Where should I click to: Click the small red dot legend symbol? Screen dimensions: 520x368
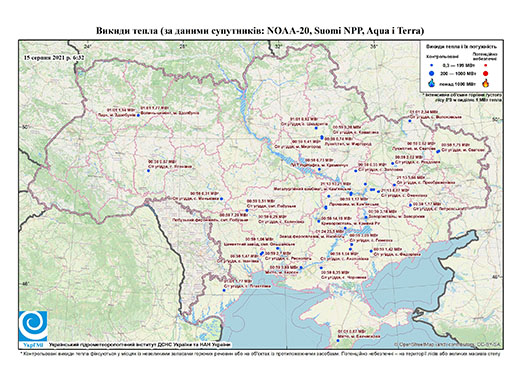coord(485,65)
